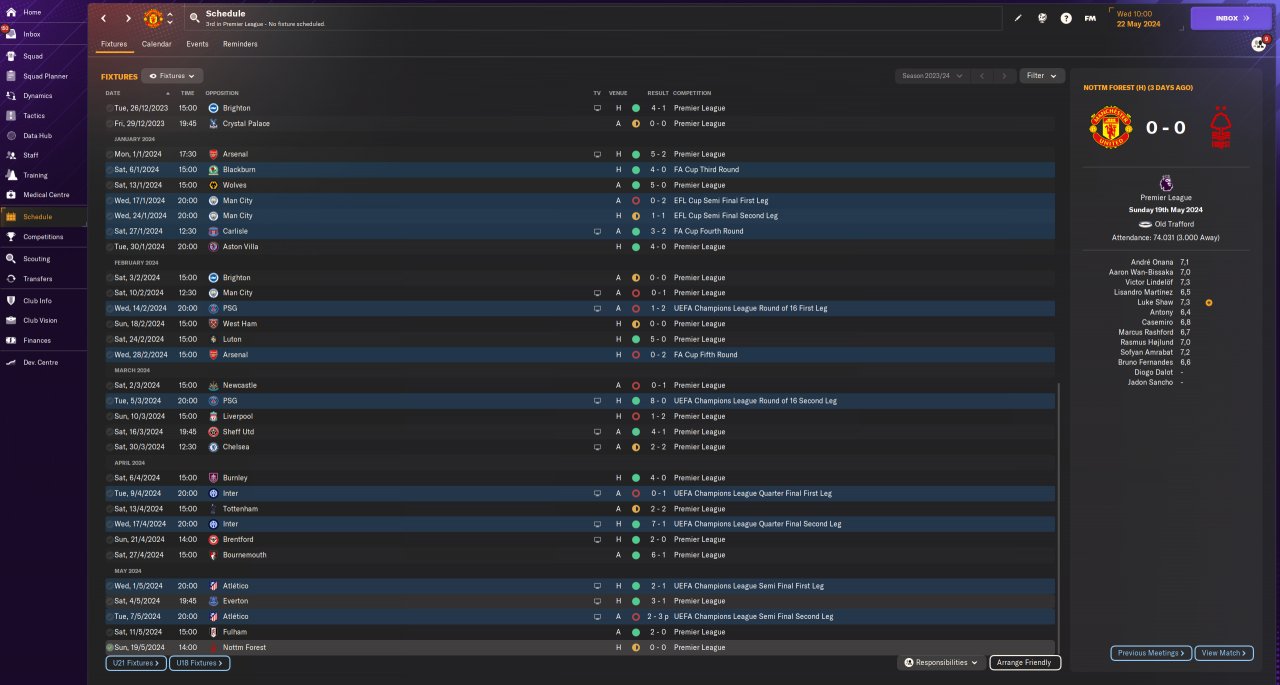Click the Manchester United club badge in header
This screenshot has width=1280, height=685.
[153, 18]
